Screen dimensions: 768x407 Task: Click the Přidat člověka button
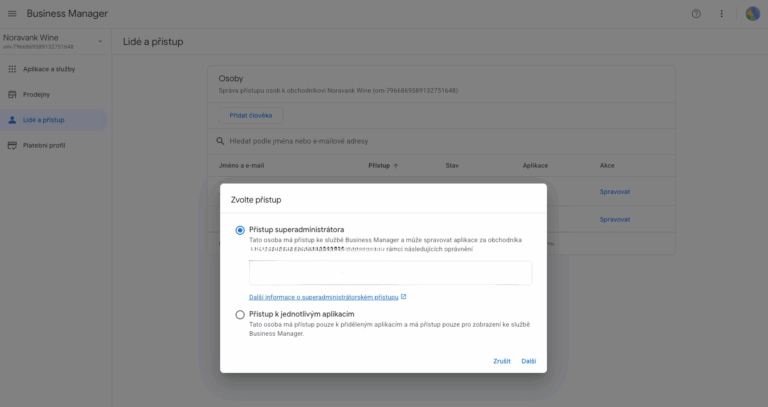[x=251, y=115]
